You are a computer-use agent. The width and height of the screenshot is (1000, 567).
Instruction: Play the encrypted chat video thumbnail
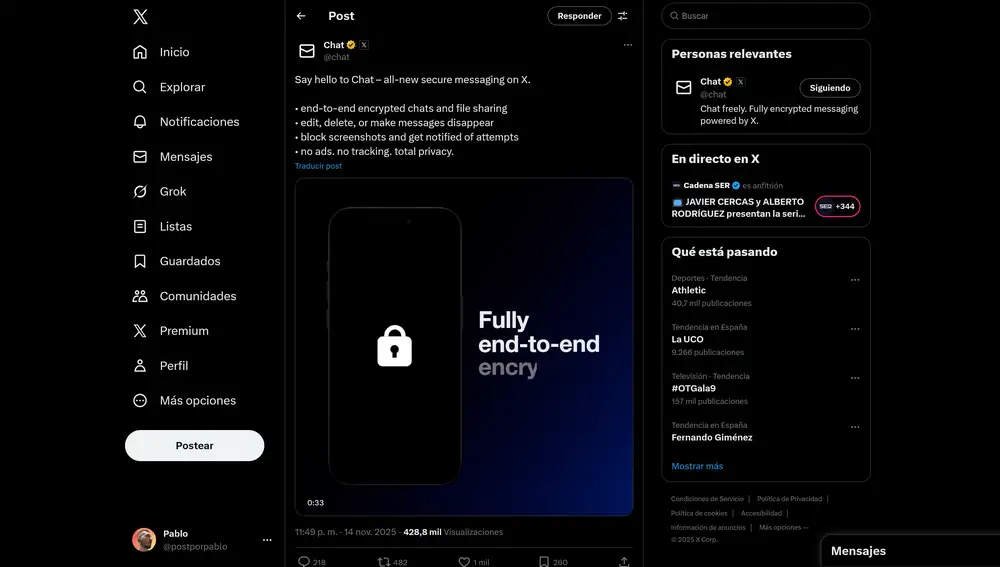(464, 346)
